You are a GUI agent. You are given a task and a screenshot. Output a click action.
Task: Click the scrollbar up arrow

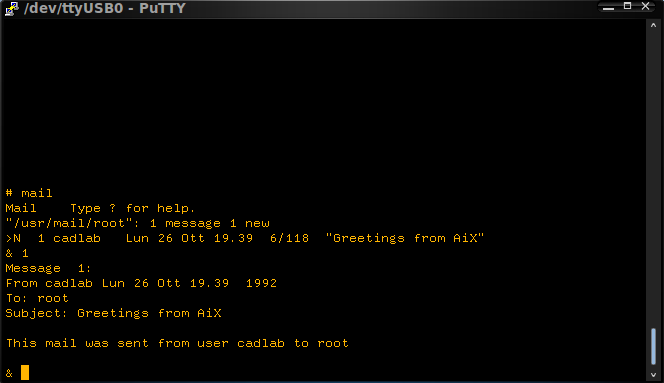pos(653,26)
